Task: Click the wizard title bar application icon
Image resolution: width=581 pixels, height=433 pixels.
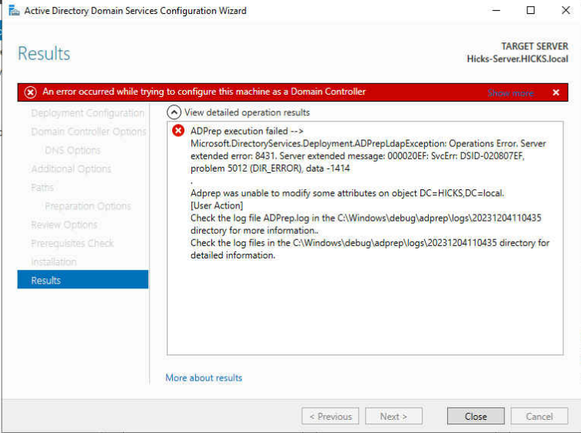Action: pyautogui.click(x=14, y=10)
